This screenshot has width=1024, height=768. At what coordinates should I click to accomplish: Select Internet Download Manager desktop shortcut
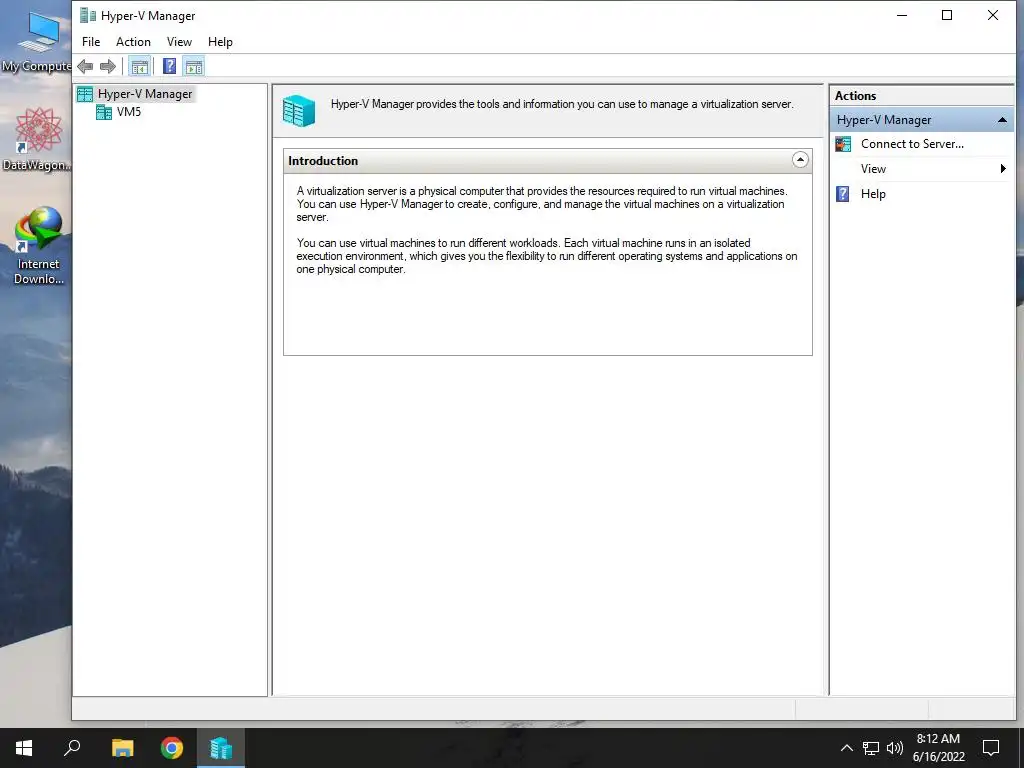[38, 246]
